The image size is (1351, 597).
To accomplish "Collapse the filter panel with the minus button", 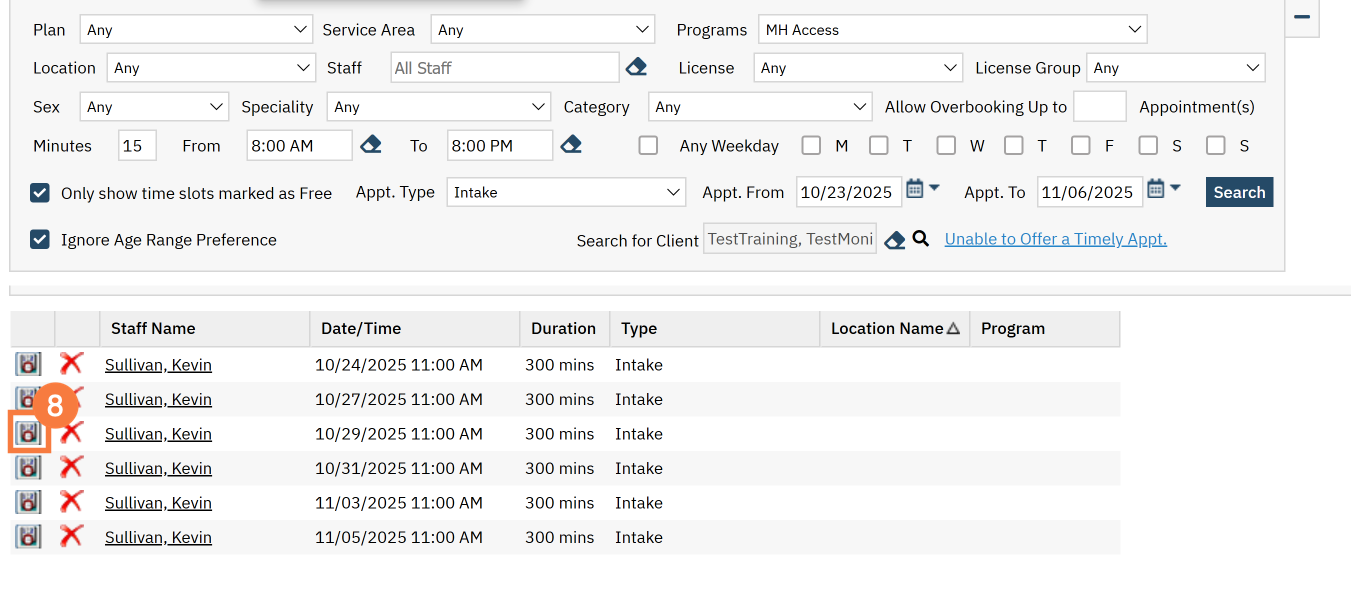I will point(1302,17).
